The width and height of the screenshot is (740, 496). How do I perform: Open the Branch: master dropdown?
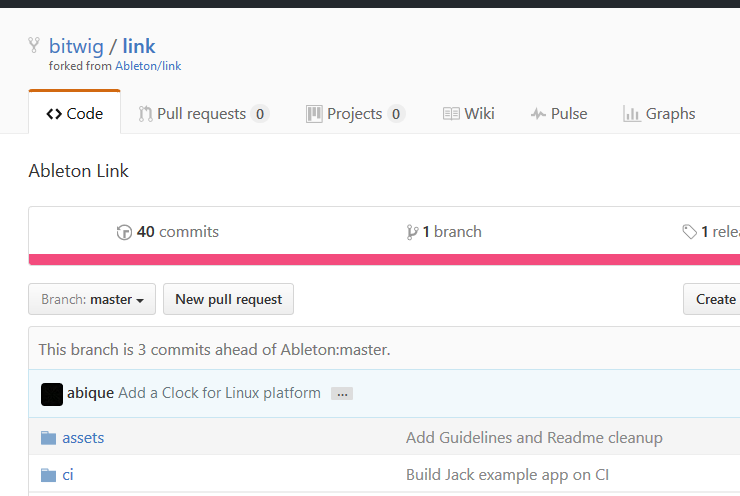tap(92, 299)
